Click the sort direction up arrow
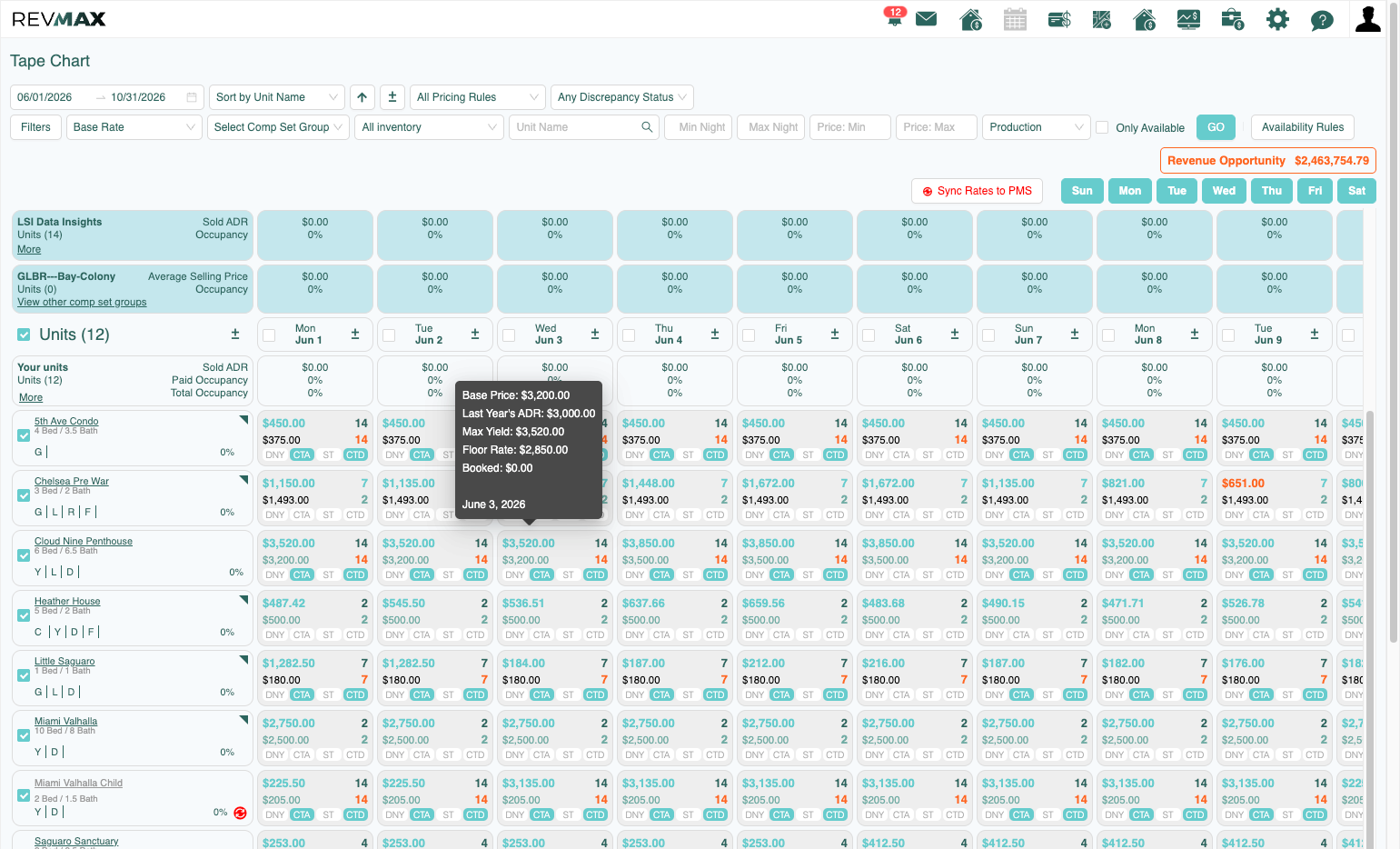The width and height of the screenshot is (1400, 849). (362, 97)
